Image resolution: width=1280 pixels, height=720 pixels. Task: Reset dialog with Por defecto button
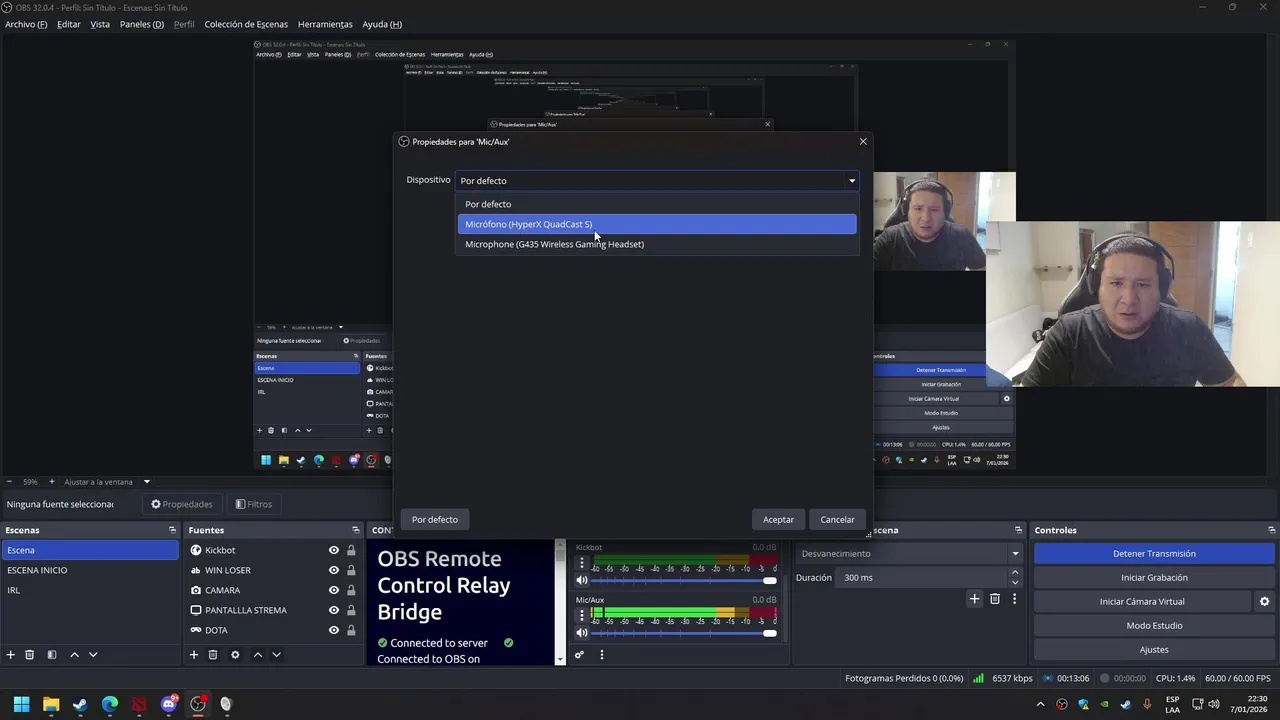pyautogui.click(x=435, y=519)
